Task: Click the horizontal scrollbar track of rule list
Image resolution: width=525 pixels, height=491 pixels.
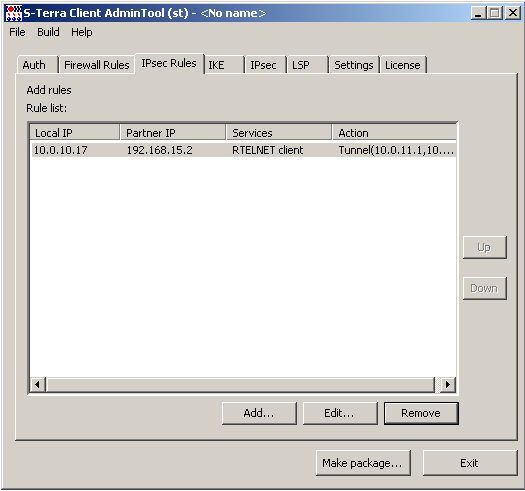Action: pos(240,384)
